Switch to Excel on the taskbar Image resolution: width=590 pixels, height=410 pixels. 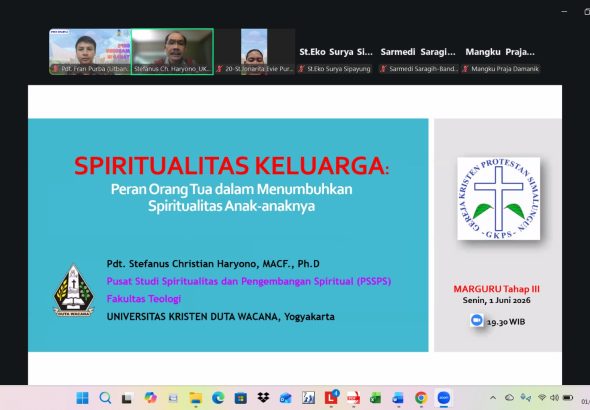376,398
